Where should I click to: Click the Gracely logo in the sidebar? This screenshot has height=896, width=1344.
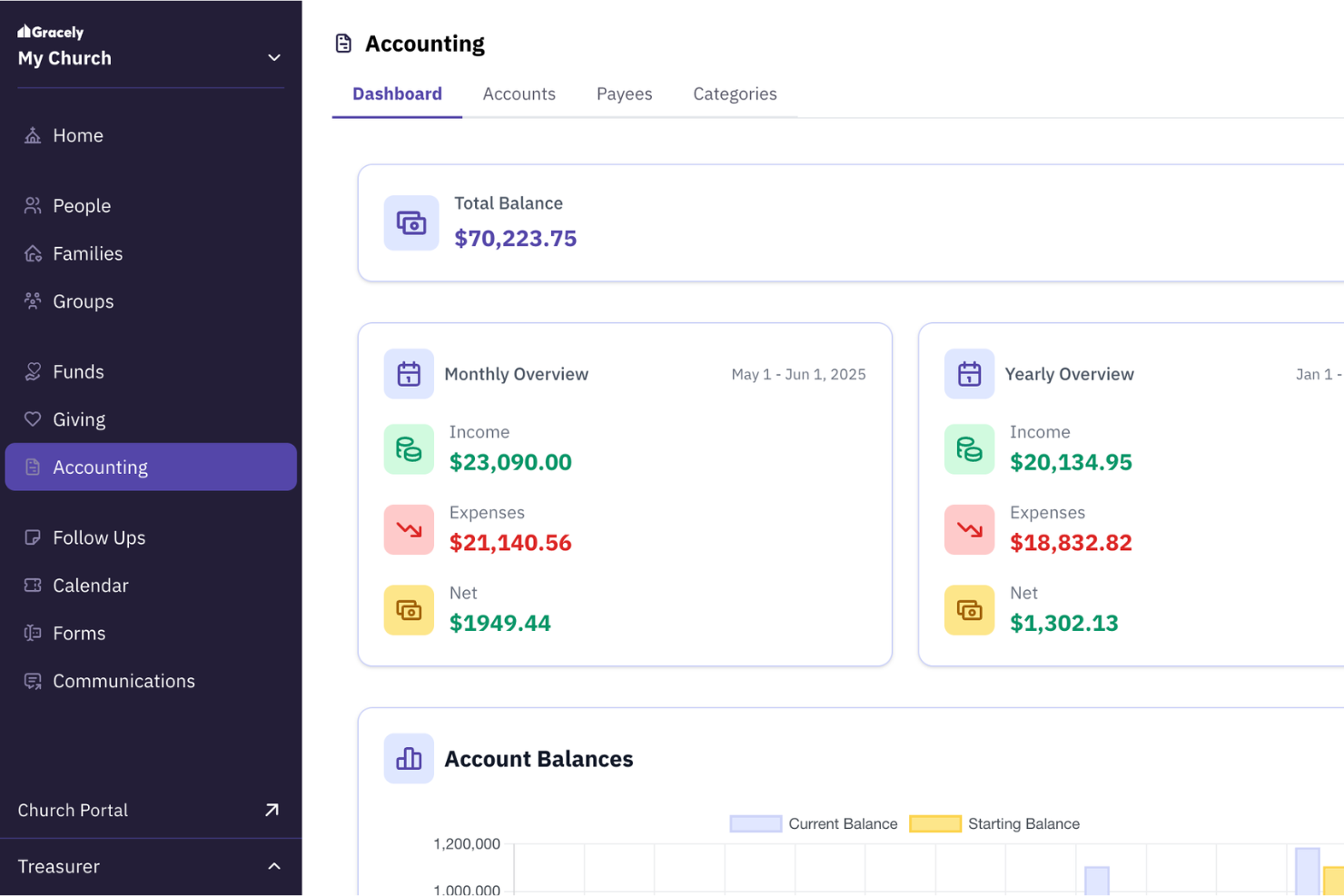(51, 32)
